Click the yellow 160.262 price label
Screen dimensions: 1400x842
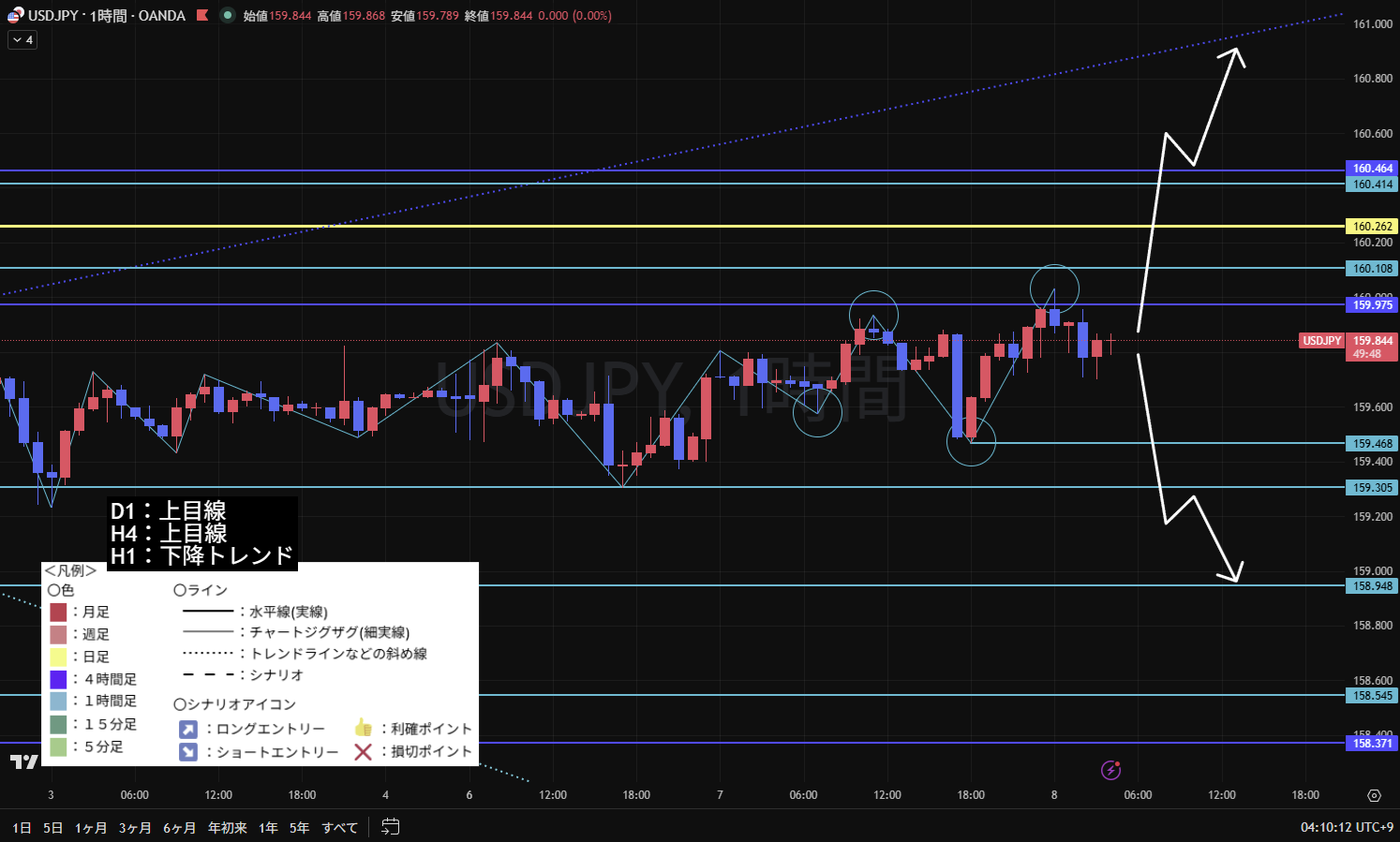tap(1372, 226)
